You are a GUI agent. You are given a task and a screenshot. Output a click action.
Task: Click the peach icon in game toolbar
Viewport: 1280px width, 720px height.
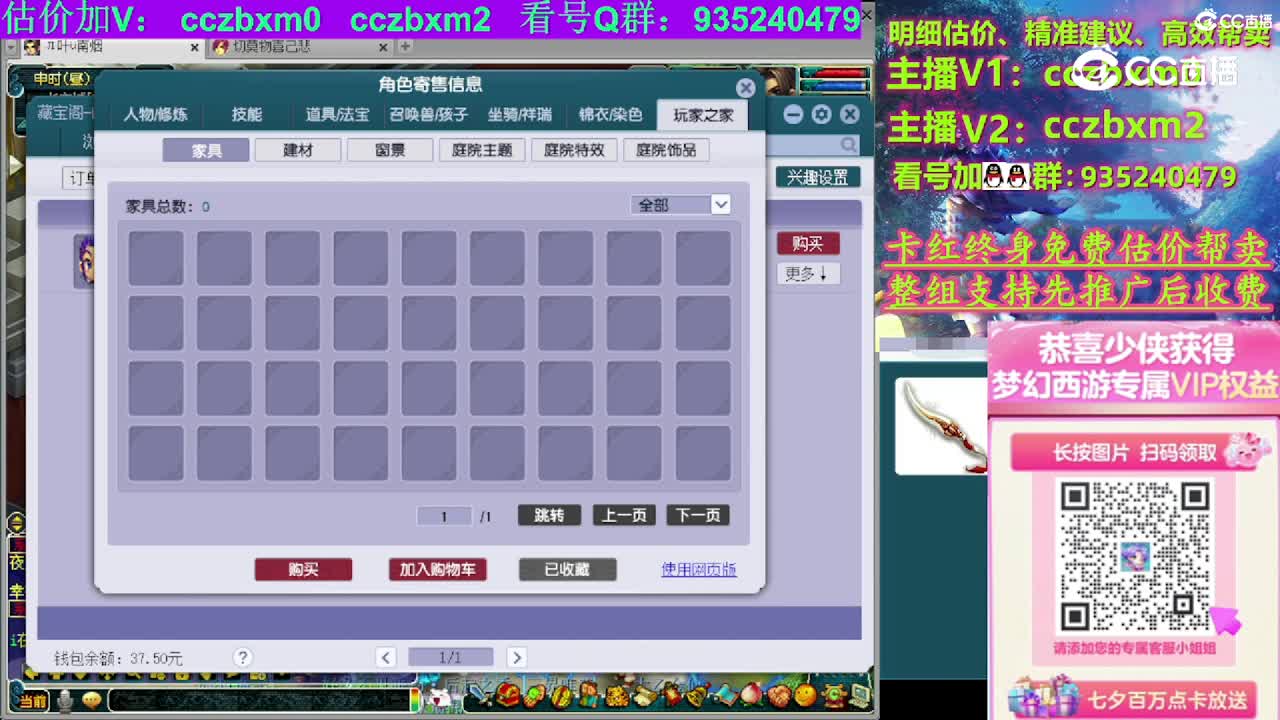coord(750,694)
